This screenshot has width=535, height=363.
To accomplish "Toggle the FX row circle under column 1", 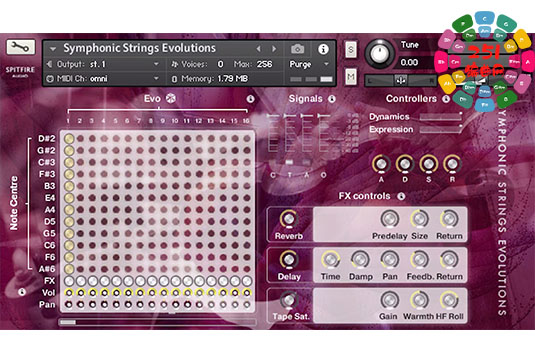I will point(69,281).
